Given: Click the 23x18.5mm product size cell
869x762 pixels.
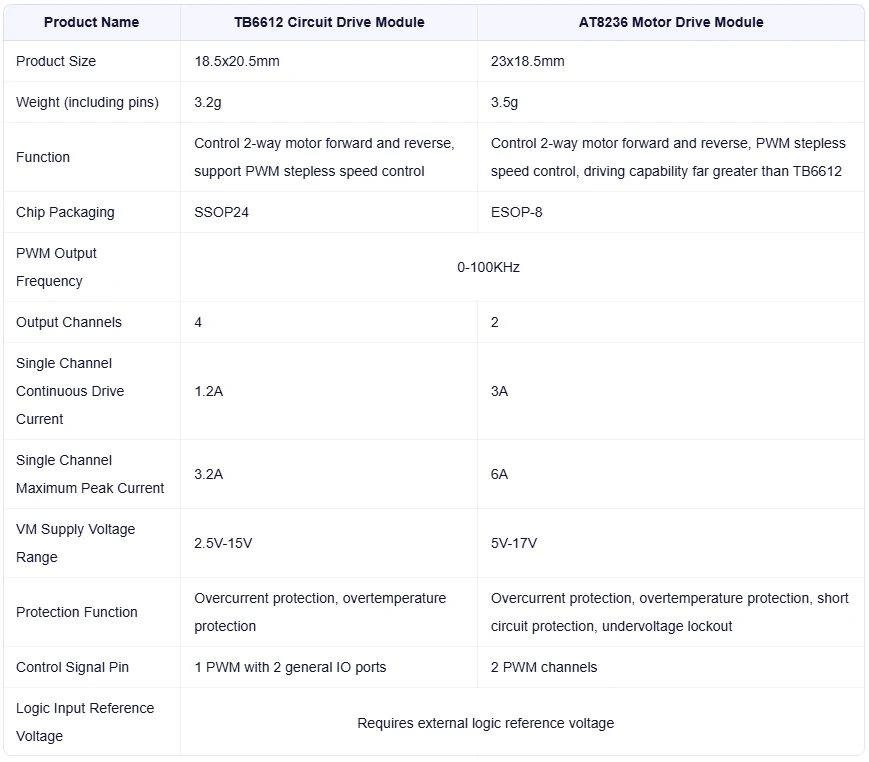Looking at the screenshot, I should pyautogui.click(x=527, y=61).
